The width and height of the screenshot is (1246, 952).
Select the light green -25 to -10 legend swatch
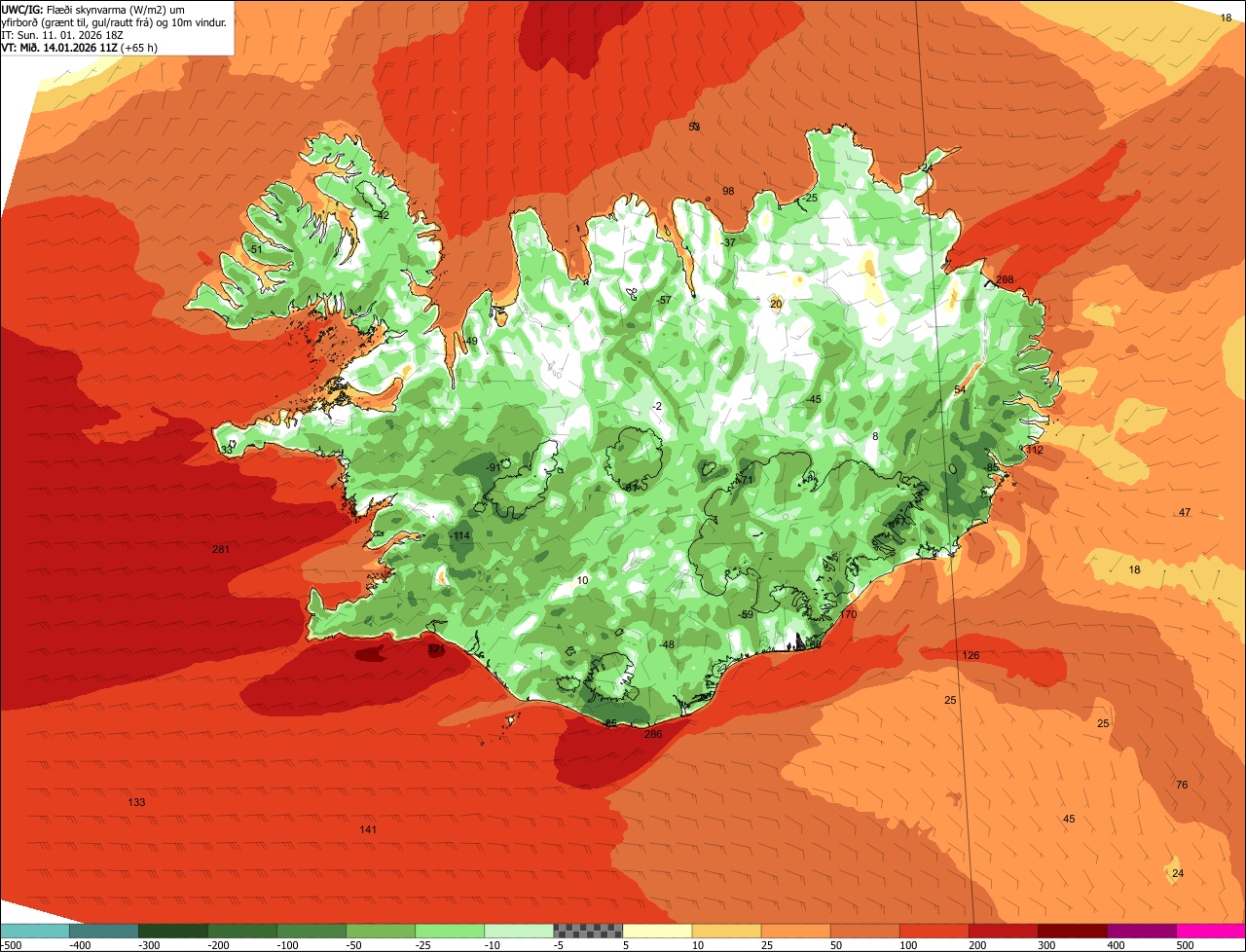click(x=450, y=931)
